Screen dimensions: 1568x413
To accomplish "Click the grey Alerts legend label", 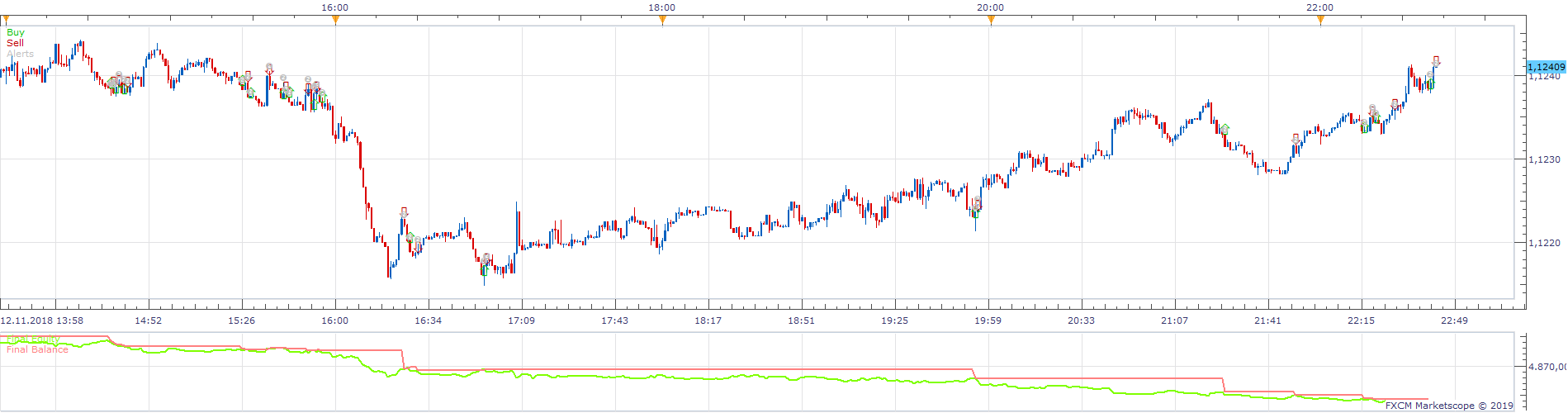I will (x=20, y=54).
